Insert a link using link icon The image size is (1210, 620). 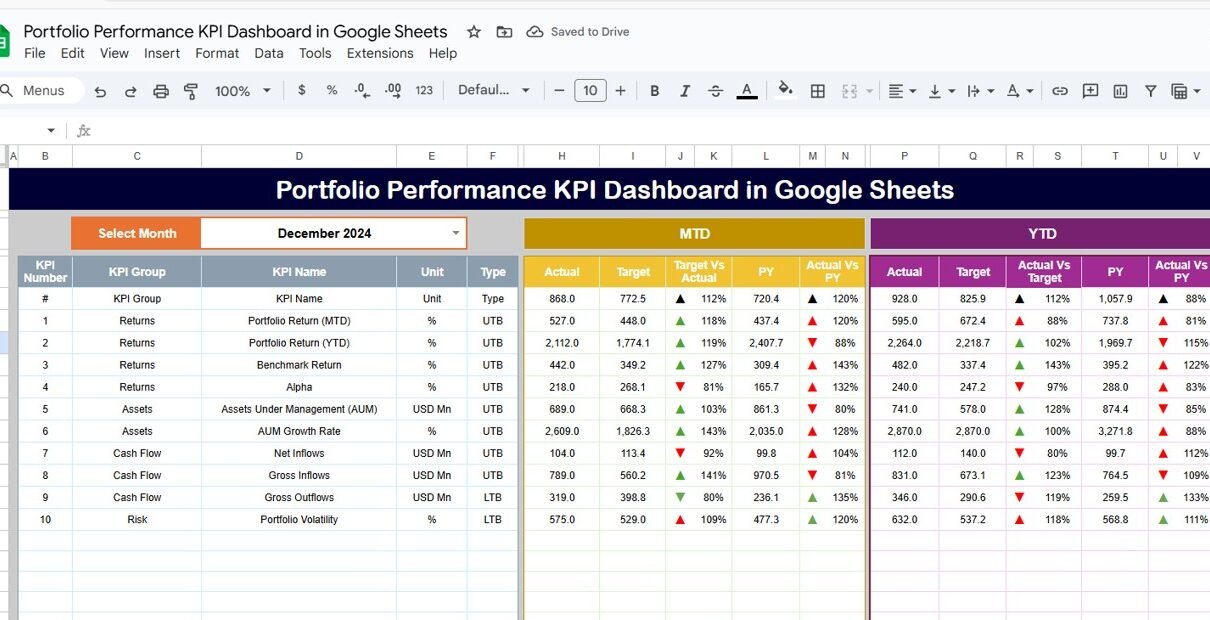(1060, 91)
